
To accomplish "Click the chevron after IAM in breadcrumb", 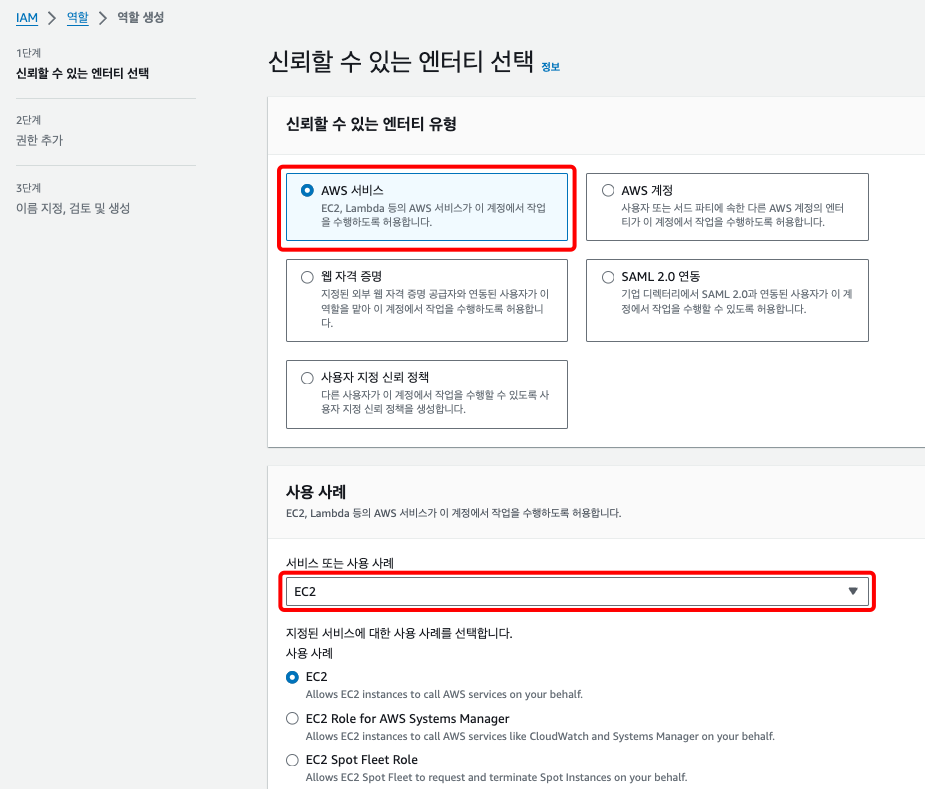I will pyautogui.click(x=52, y=17).
